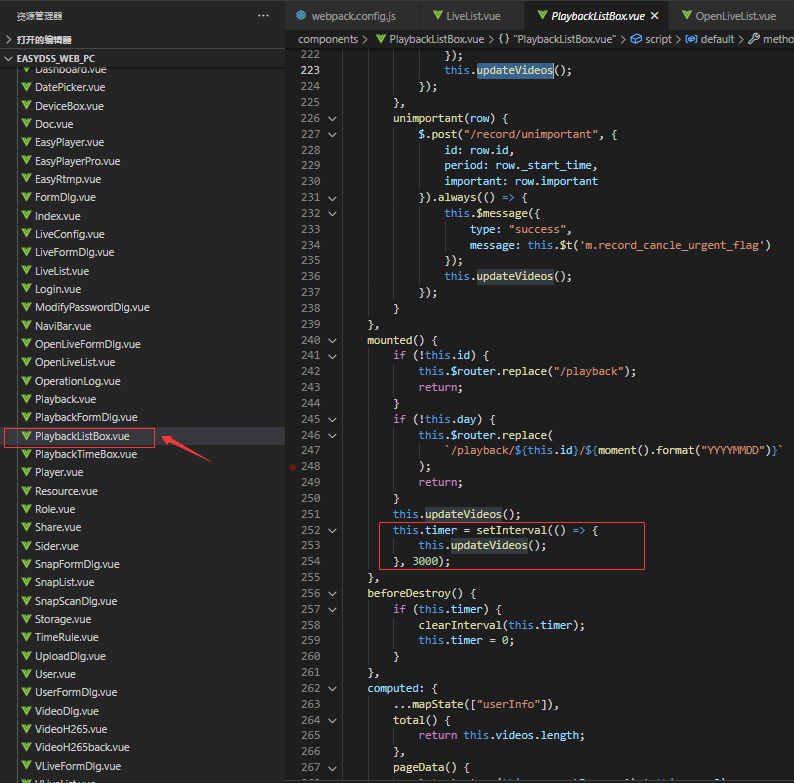This screenshot has width=794, height=783.
Task: Fold the setInterval block at line 252
Action: coord(332,531)
